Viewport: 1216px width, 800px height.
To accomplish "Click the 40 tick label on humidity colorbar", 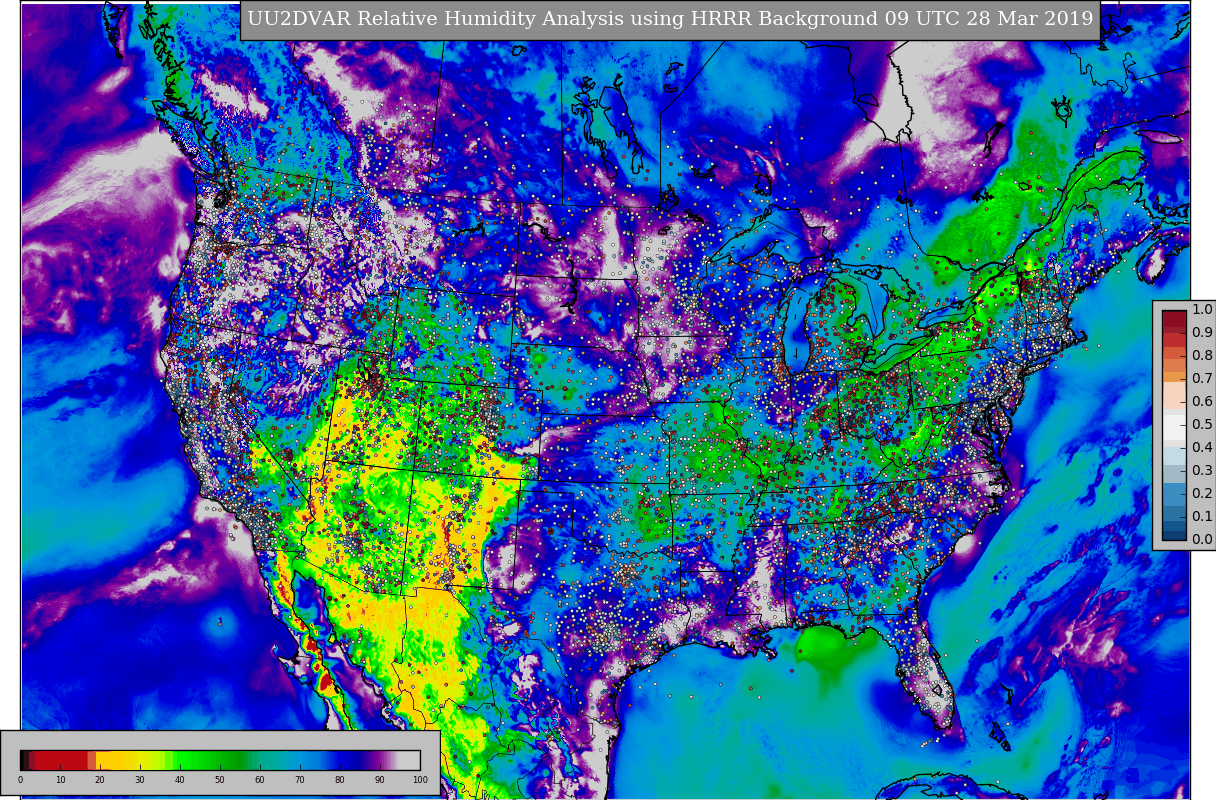I will tap(180, 780).
